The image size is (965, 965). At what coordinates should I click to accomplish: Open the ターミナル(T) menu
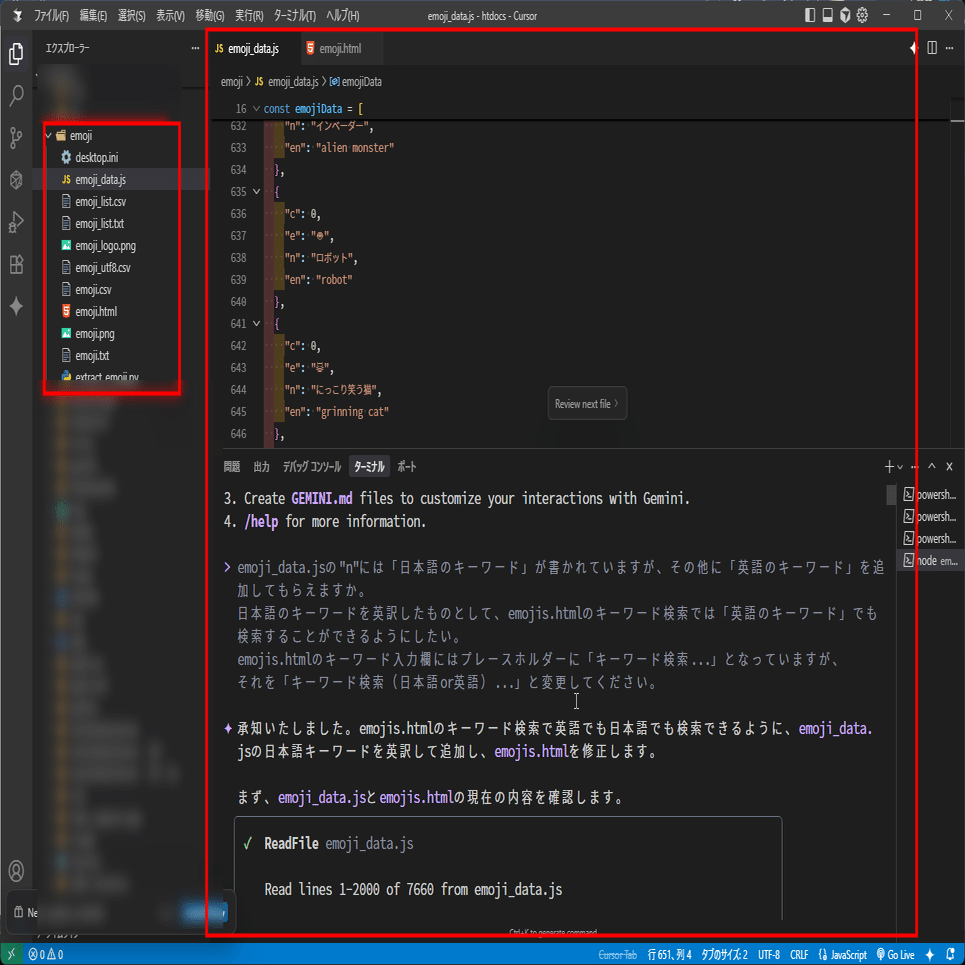coord(294,15)
